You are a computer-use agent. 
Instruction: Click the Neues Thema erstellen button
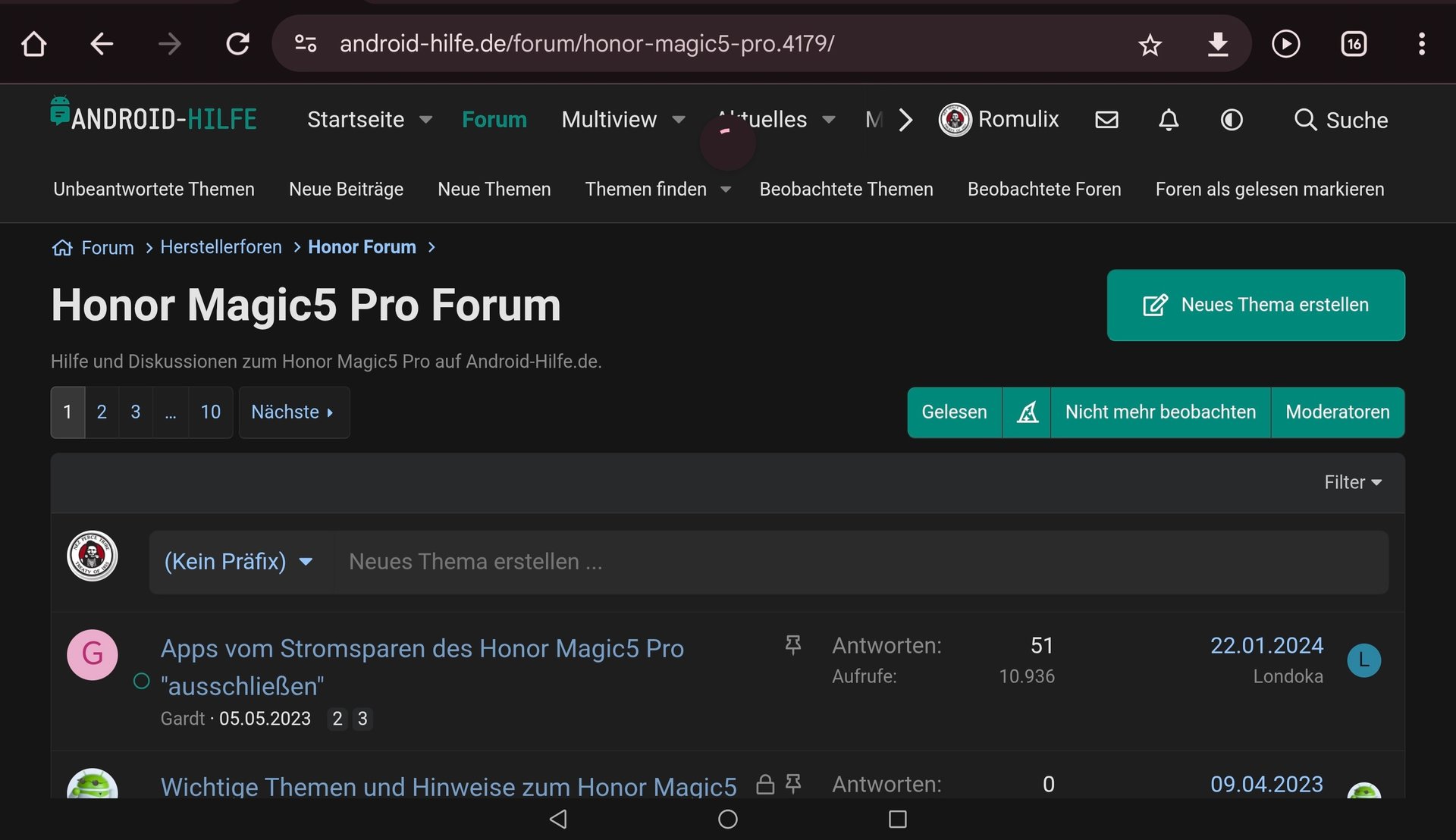click(1256, 305)
